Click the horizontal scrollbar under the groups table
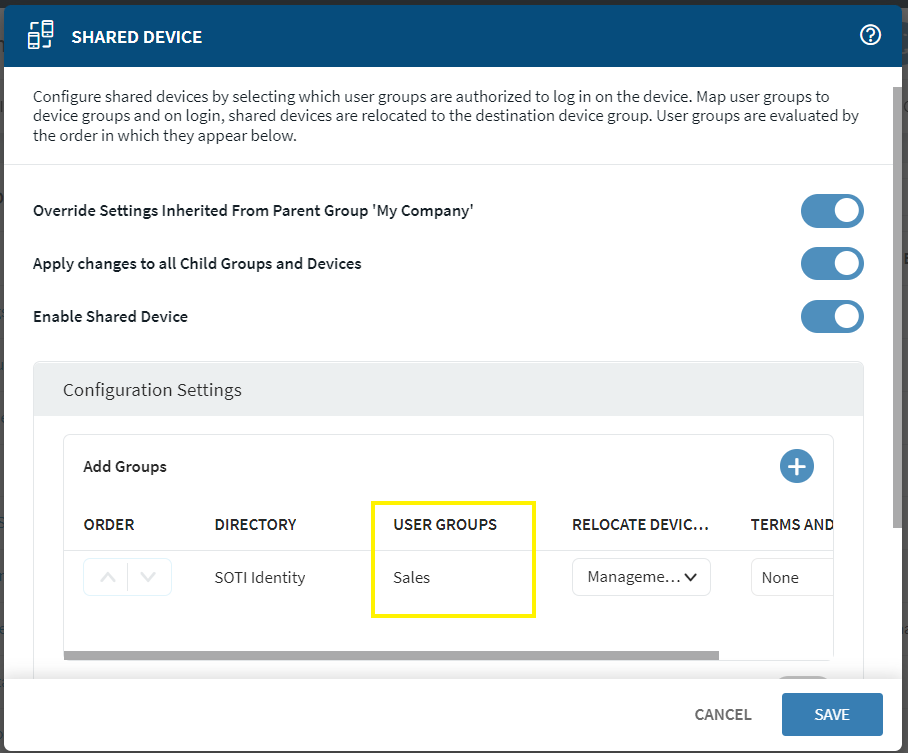 coord(390,656)
